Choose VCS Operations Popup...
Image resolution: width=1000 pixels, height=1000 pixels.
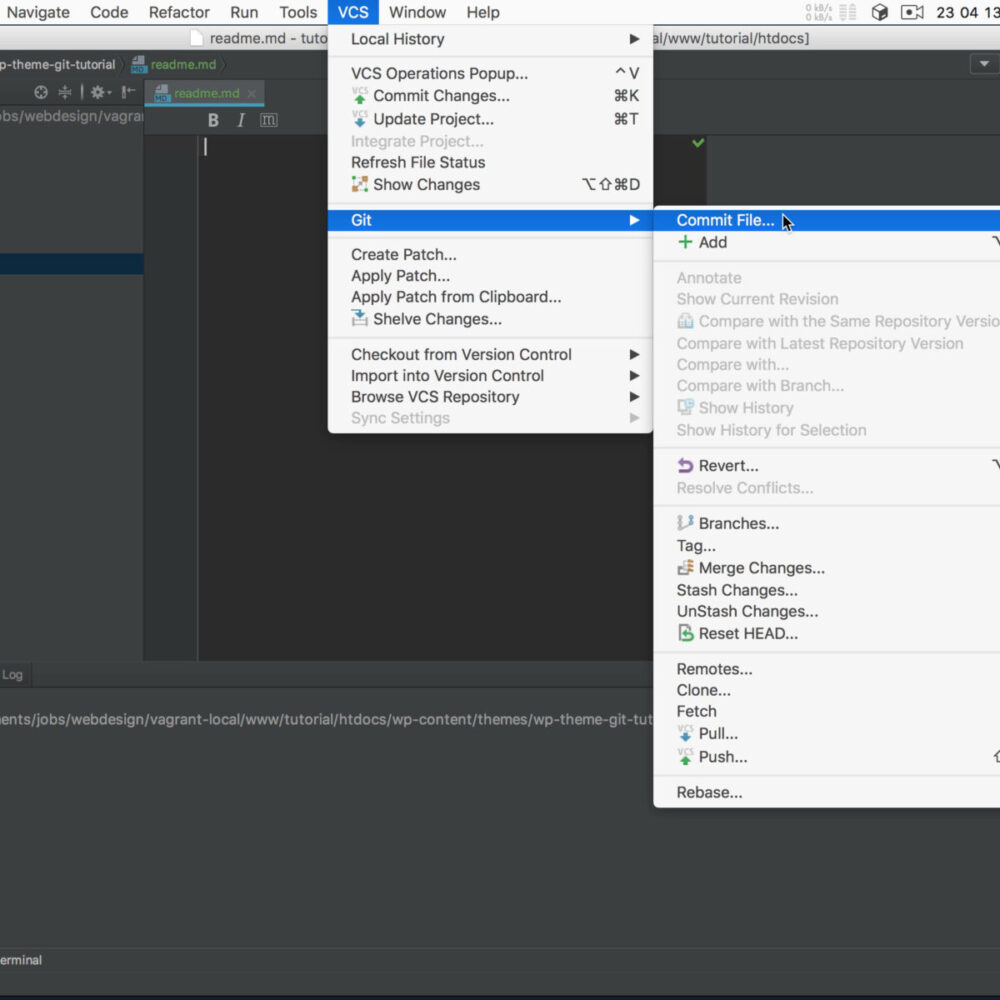click(490, 73)
